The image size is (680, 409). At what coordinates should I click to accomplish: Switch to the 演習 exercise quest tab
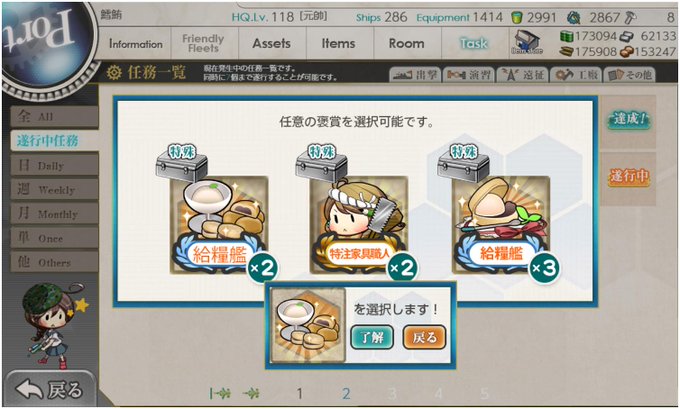point(469,75)
